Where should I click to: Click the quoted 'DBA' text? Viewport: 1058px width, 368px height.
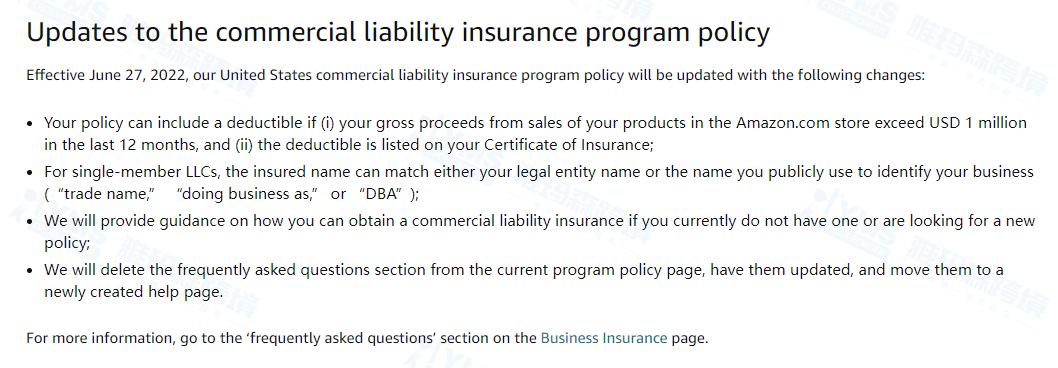coord(381,193)
